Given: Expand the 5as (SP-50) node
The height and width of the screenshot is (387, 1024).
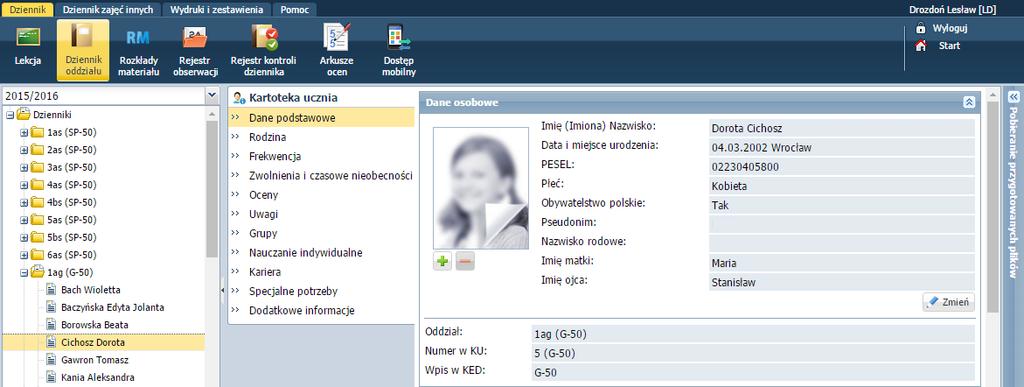Looking at the screenshot, I should (x=24, y=220).
